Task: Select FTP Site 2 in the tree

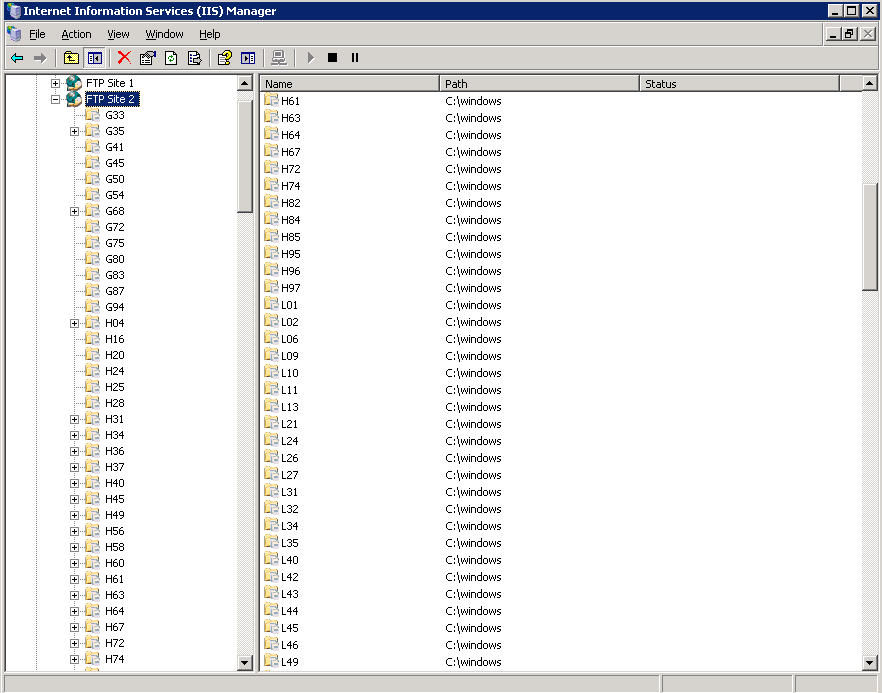Action: tap(110, 100)
